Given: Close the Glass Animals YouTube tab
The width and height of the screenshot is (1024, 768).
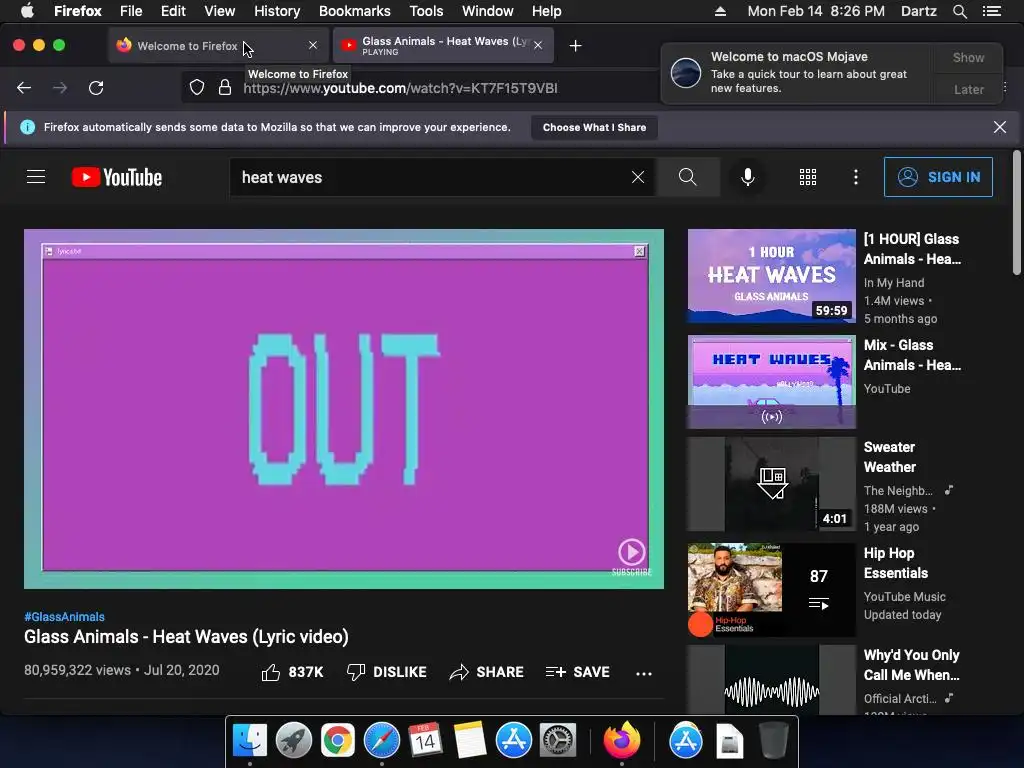Looking at the screenshot, I should [x=537, y=45].
